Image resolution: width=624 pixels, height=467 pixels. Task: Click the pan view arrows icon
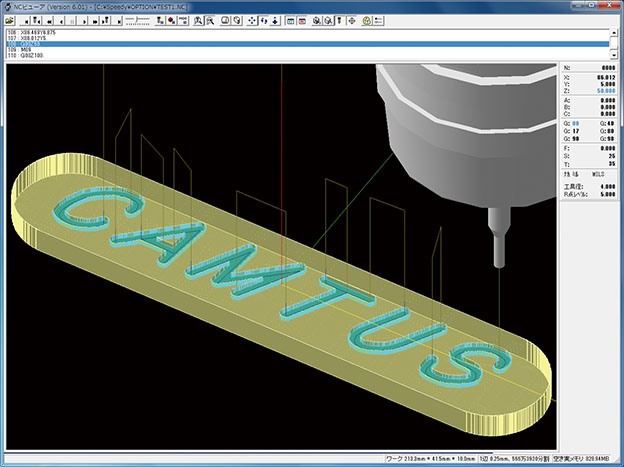pyautogui.click(x=252, y=20)
